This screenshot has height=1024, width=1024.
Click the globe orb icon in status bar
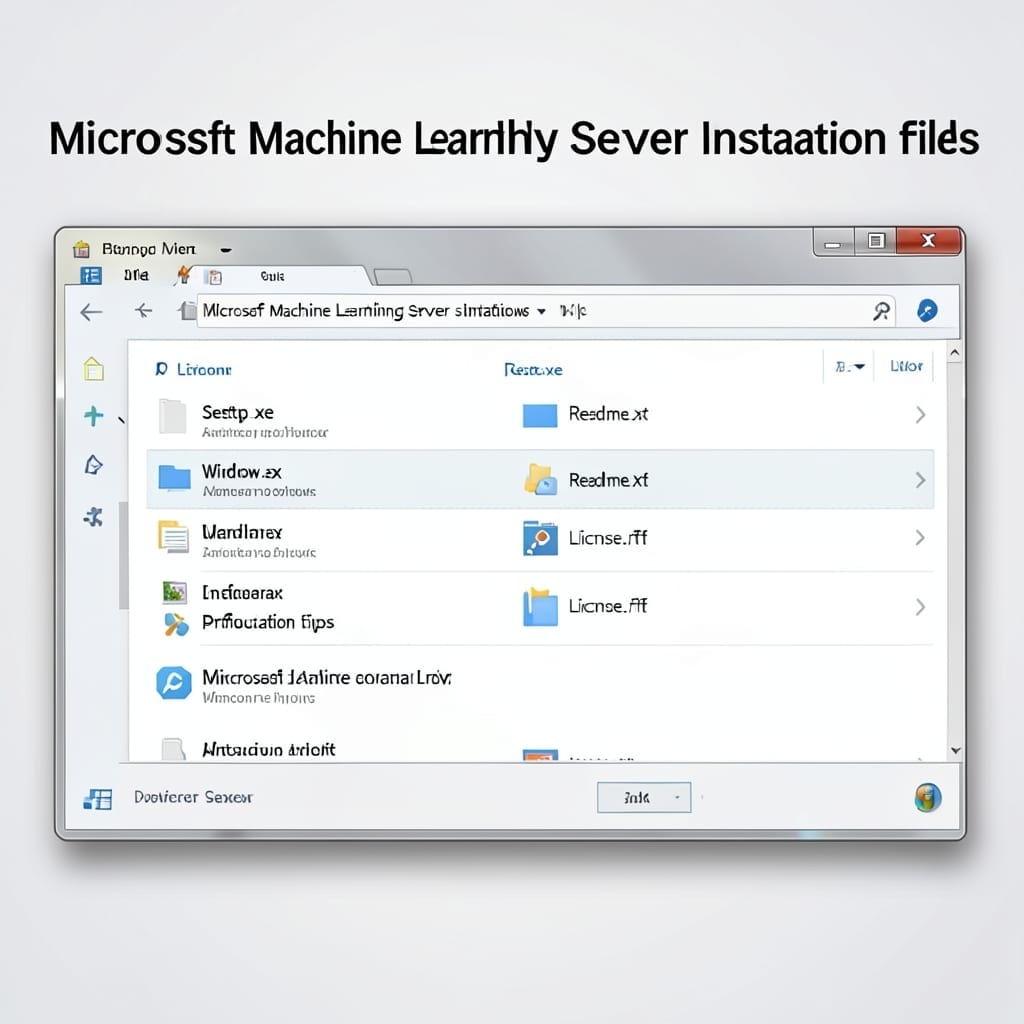coord(927,797)
